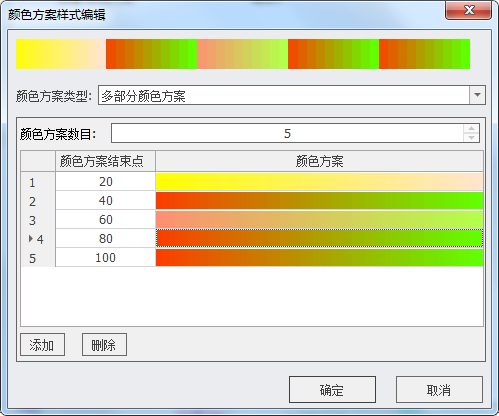Open the 颜色方案类型 dropdown arrow
Viewport: 499px width, 416px height.
tap(477, 95)
